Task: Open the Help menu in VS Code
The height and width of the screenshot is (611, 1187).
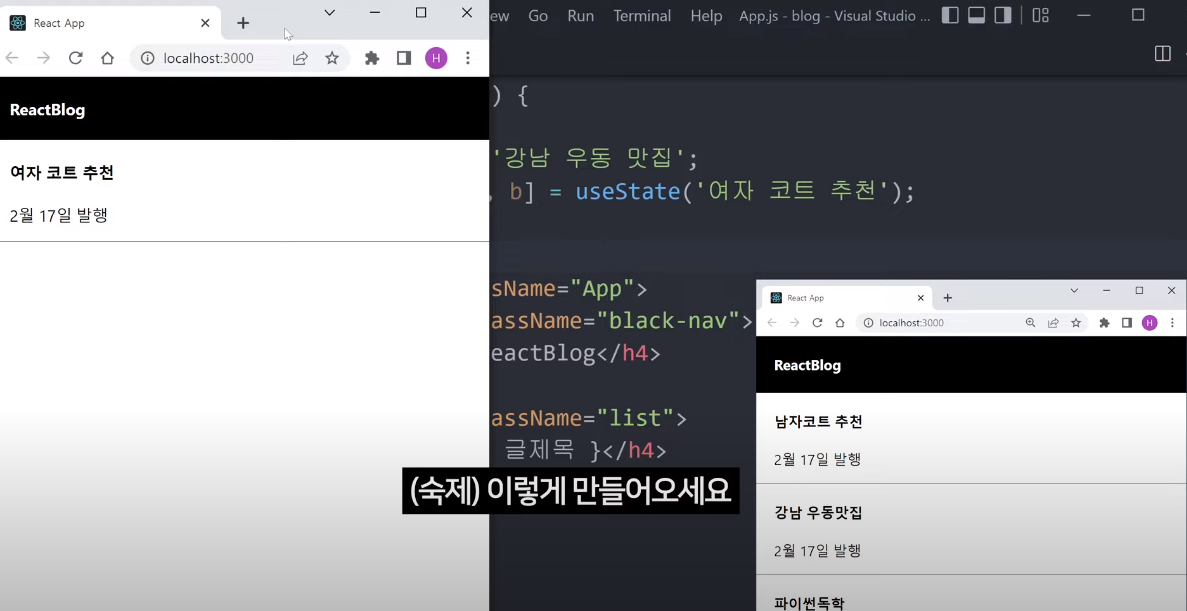Action: point(706,16)
